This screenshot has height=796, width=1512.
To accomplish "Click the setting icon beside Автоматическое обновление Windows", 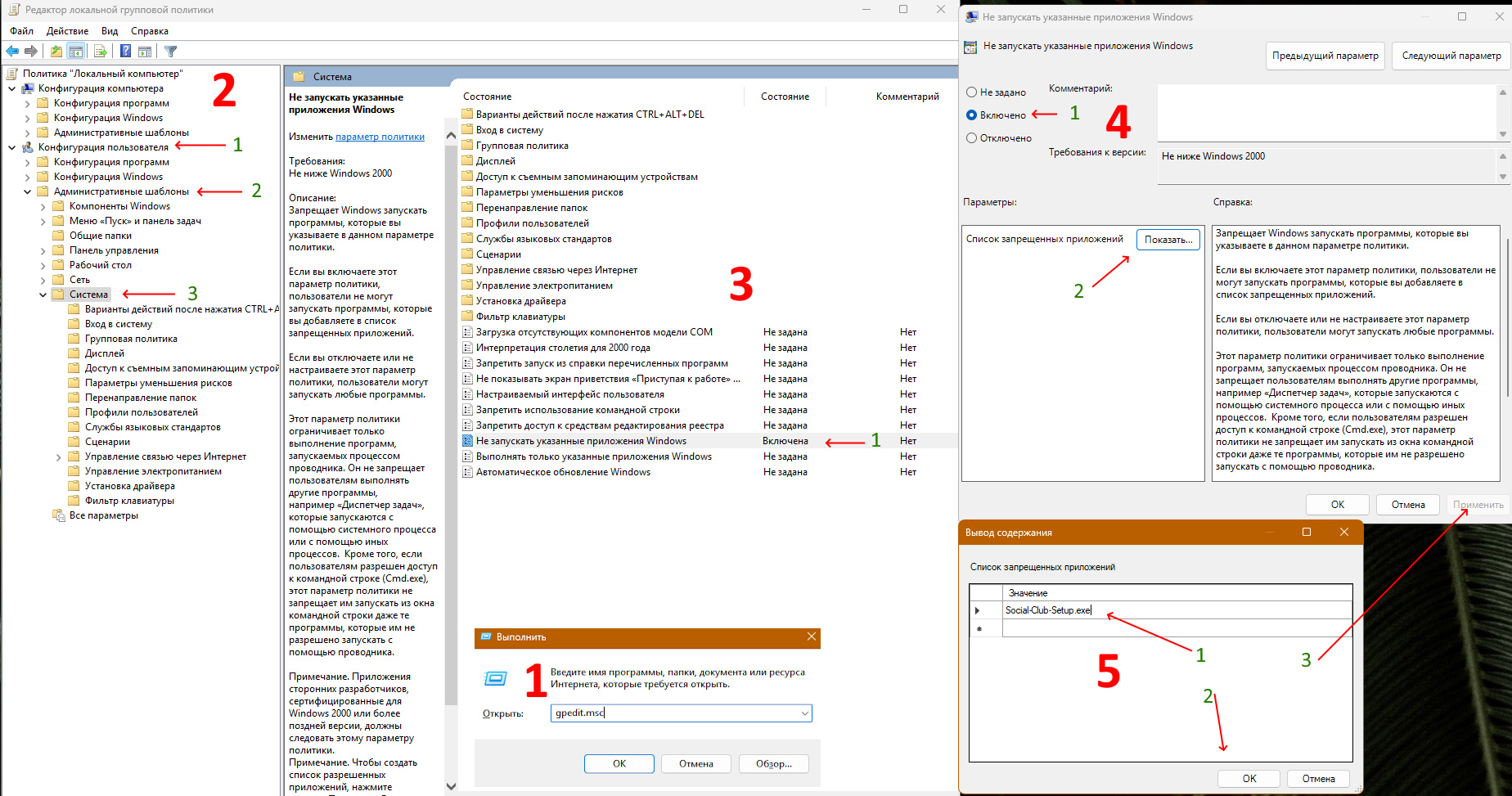I will coord(467,472).
